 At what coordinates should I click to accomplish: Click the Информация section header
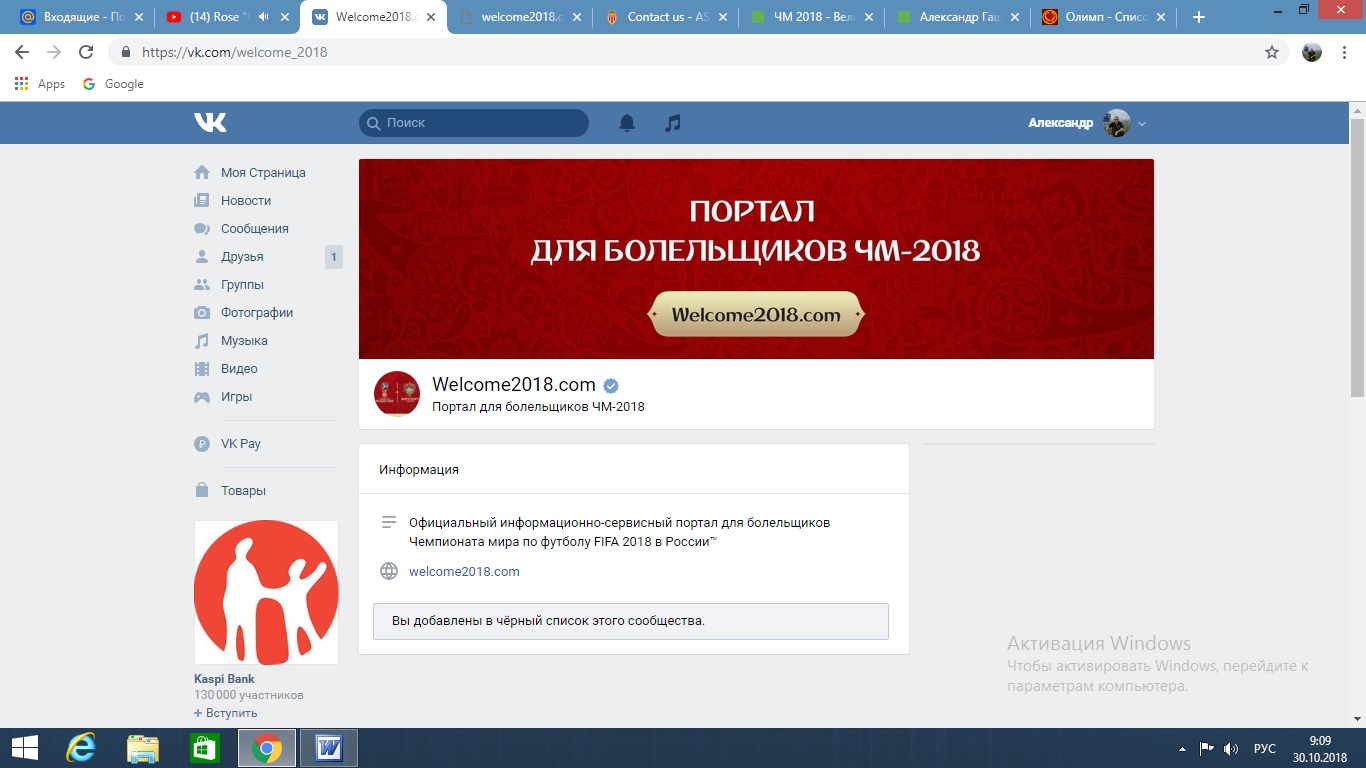(x=419, y=469)
